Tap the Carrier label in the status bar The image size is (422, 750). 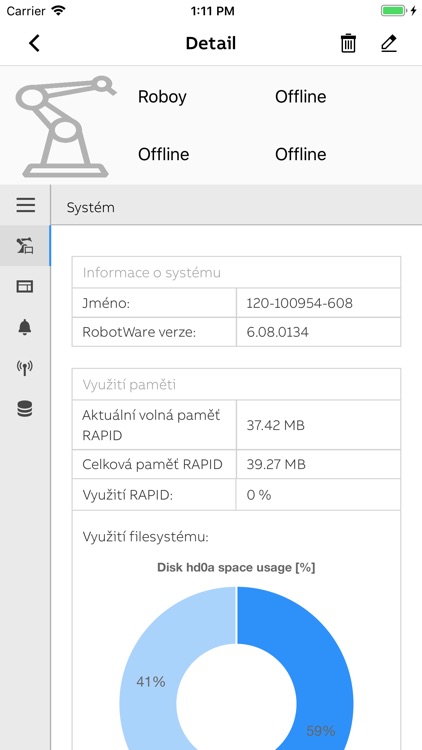coord(26,11)
